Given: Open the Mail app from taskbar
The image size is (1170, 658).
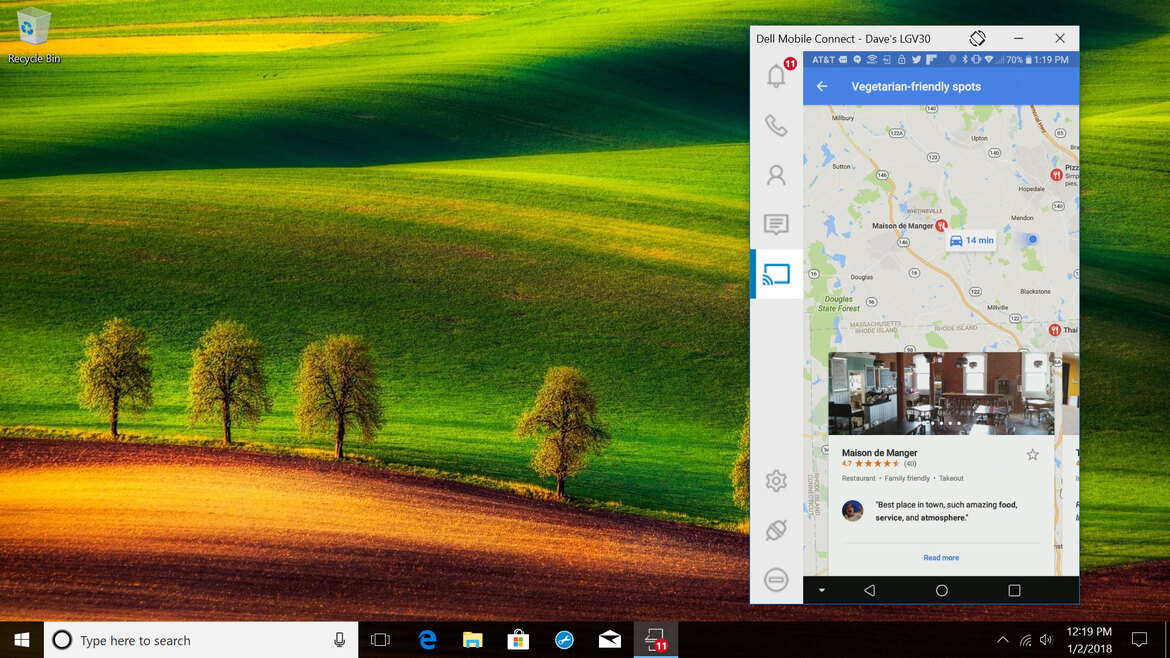Looking at the screenshot, I should point(610,640).
